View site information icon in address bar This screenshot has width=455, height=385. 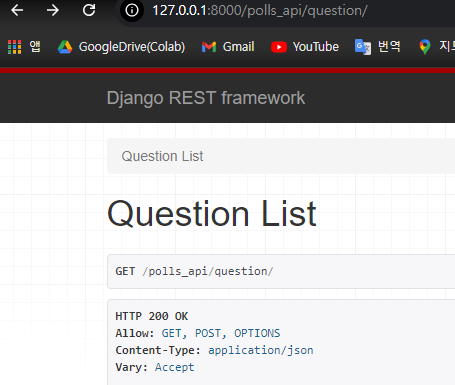132,10
